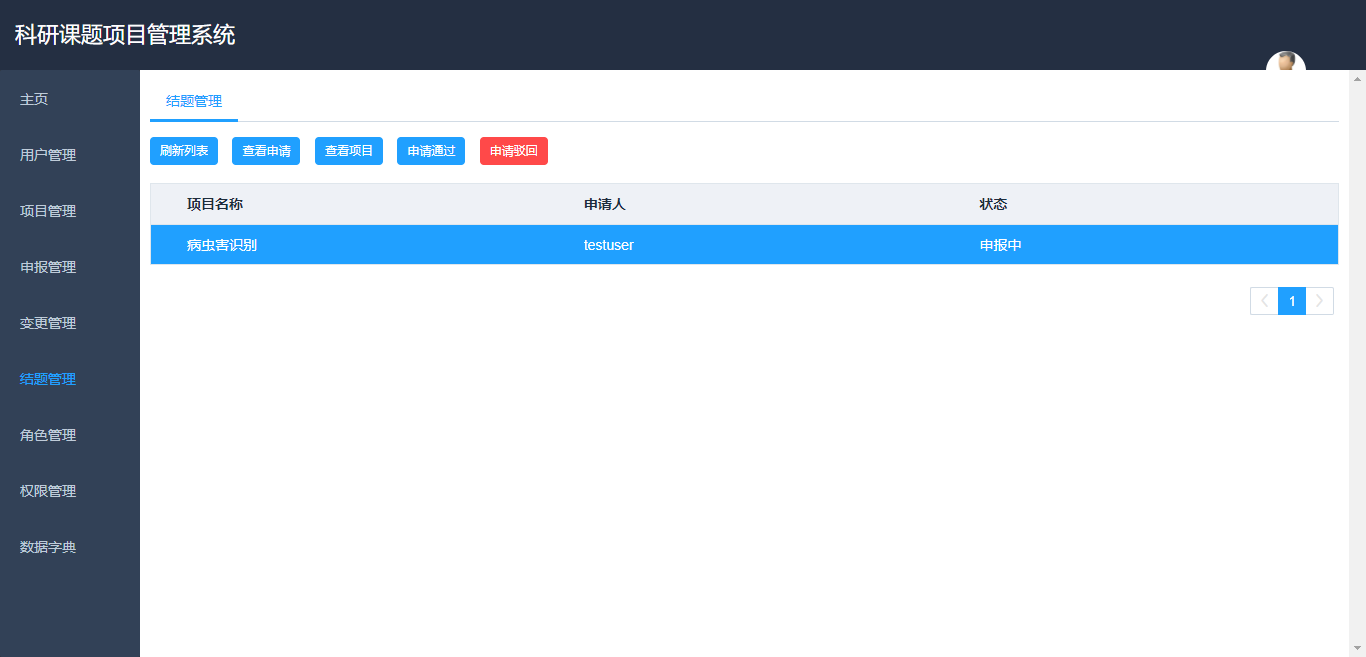
Task: Click the 项目名称 column header
Action: coord(215,204)
